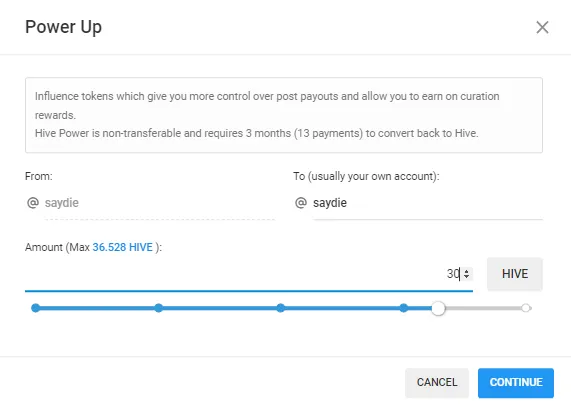Click the @ icon beside To account
The height and width of the screenshot is (409, 571).
pyautogui.click(x=301, y=202)
